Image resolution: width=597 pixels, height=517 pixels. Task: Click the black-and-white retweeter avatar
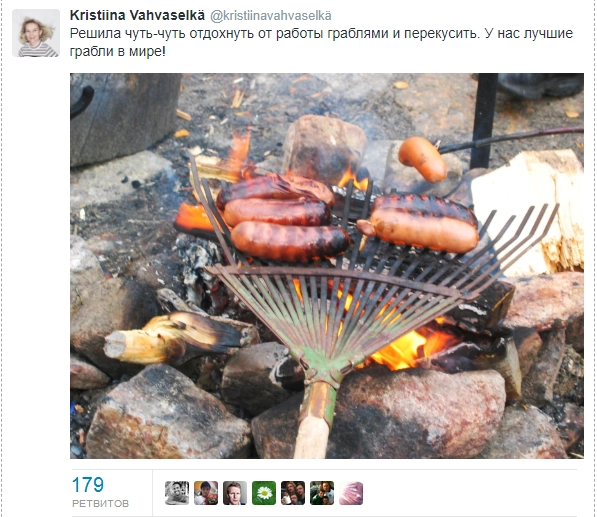[x=177, y=493]
